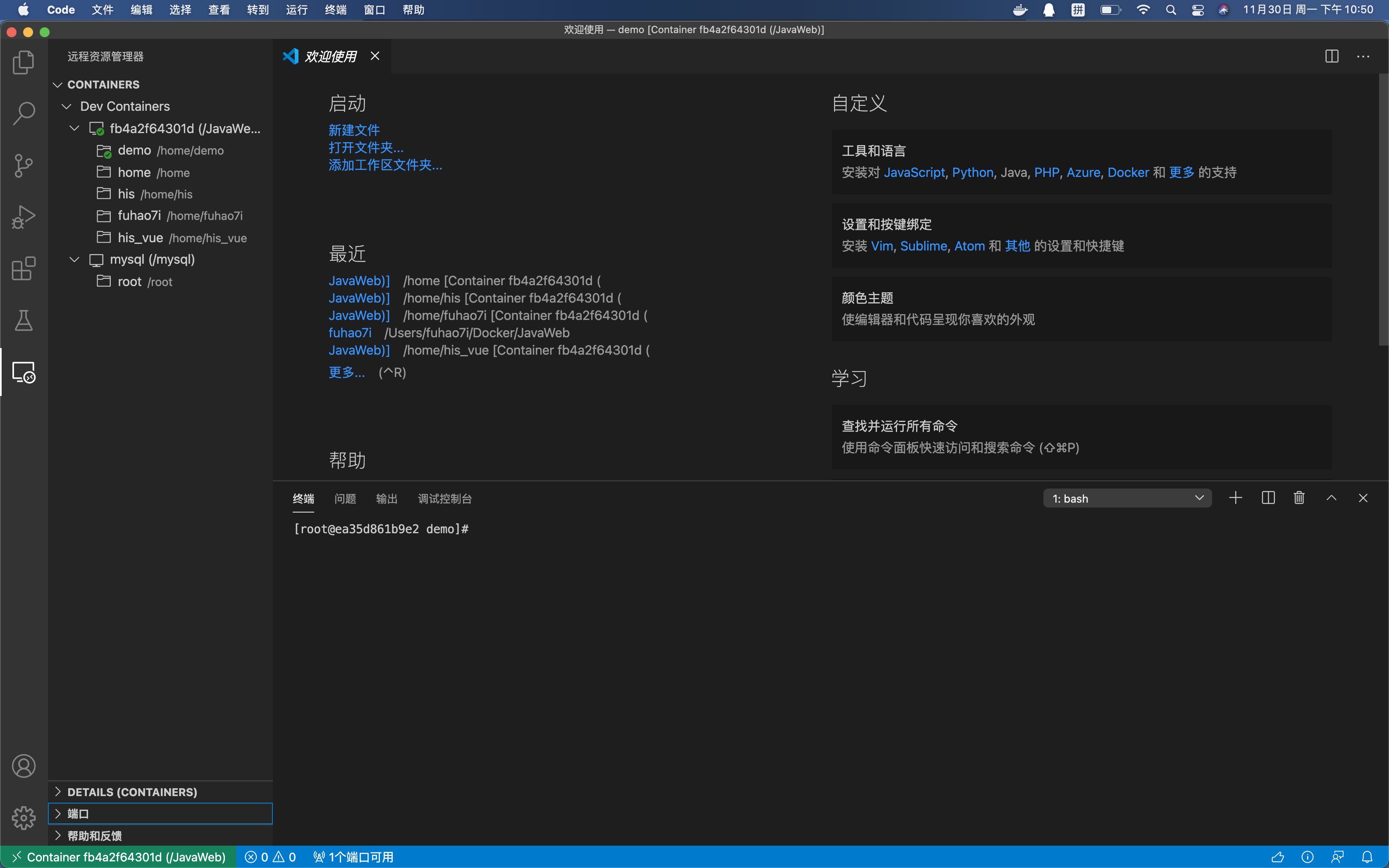This screenshot has width=1389, height=868.
Task: Open Source Control view in activity bar
Action: (24, 165)
